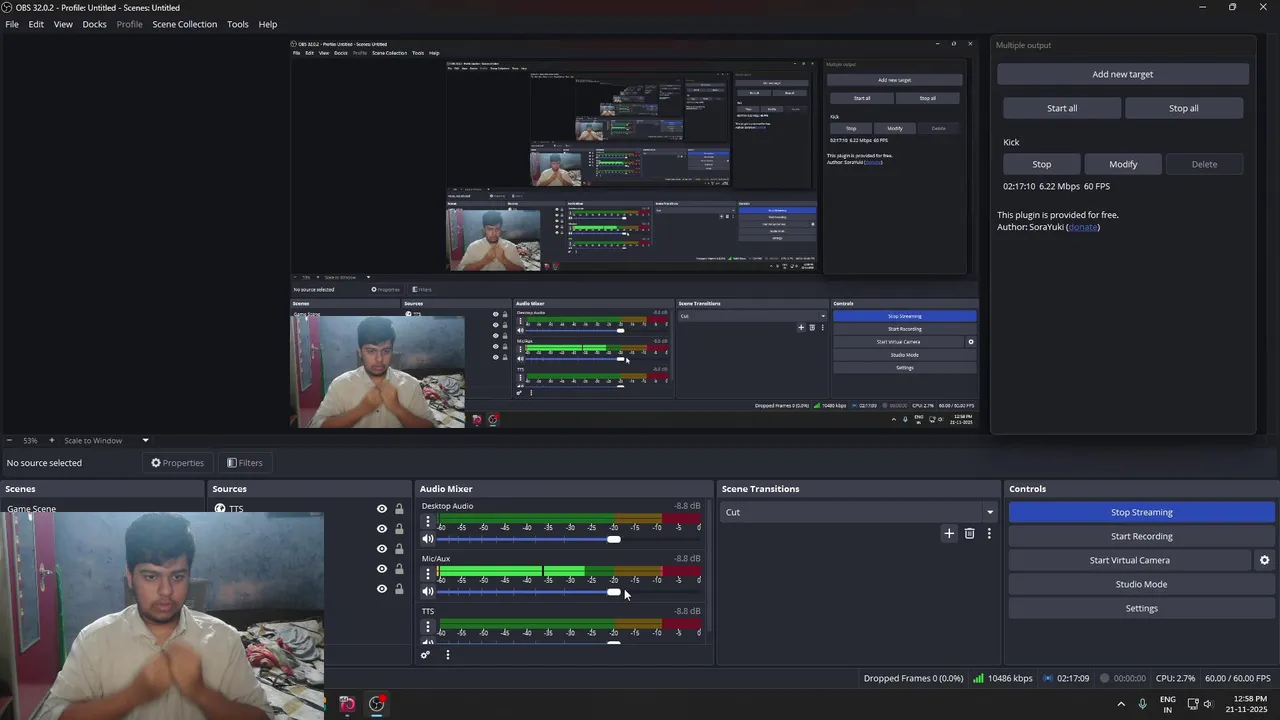Image resolution: width=1280 pixels, height=720 pixels.
Task: Open the Desktop Audio options three-dot menu
Action: 428,522
